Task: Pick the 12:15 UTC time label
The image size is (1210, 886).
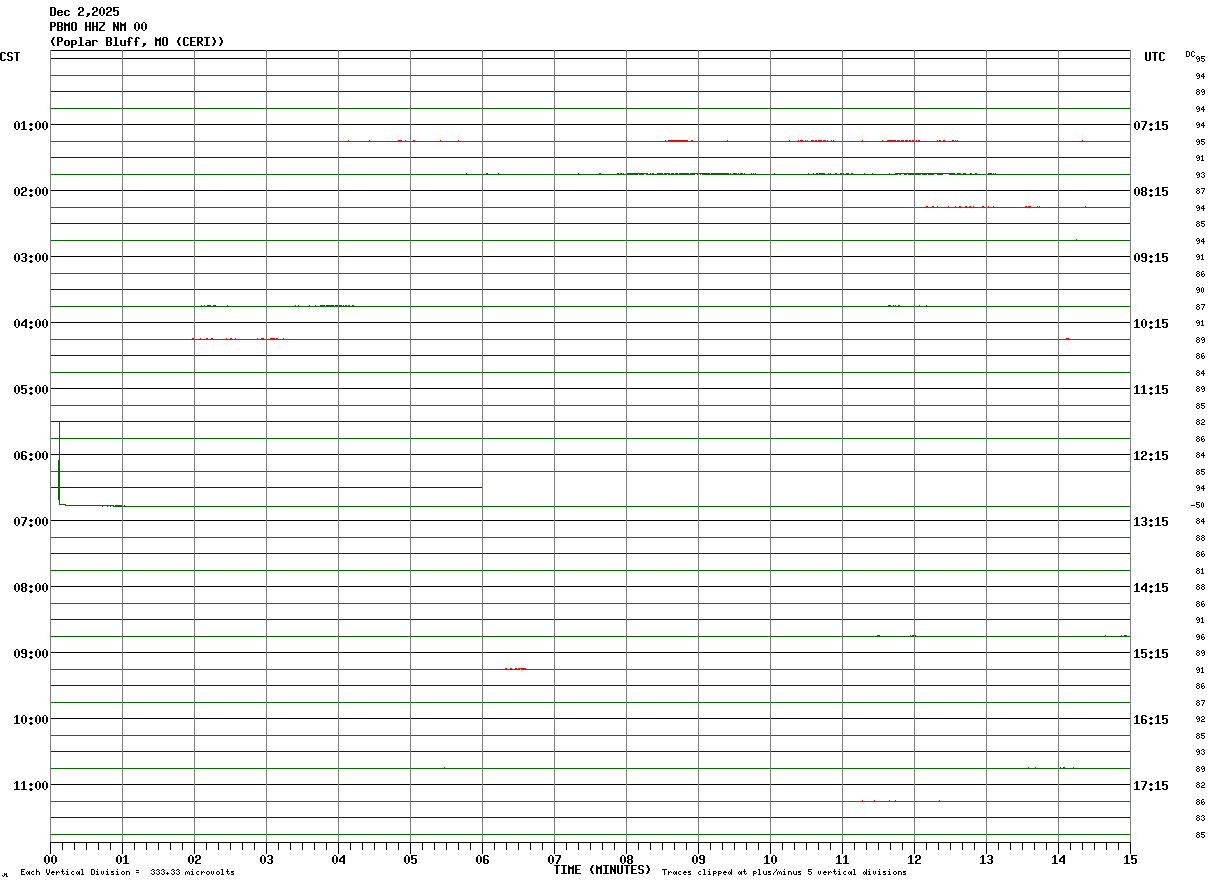Action: click(x=1150, y=455)
